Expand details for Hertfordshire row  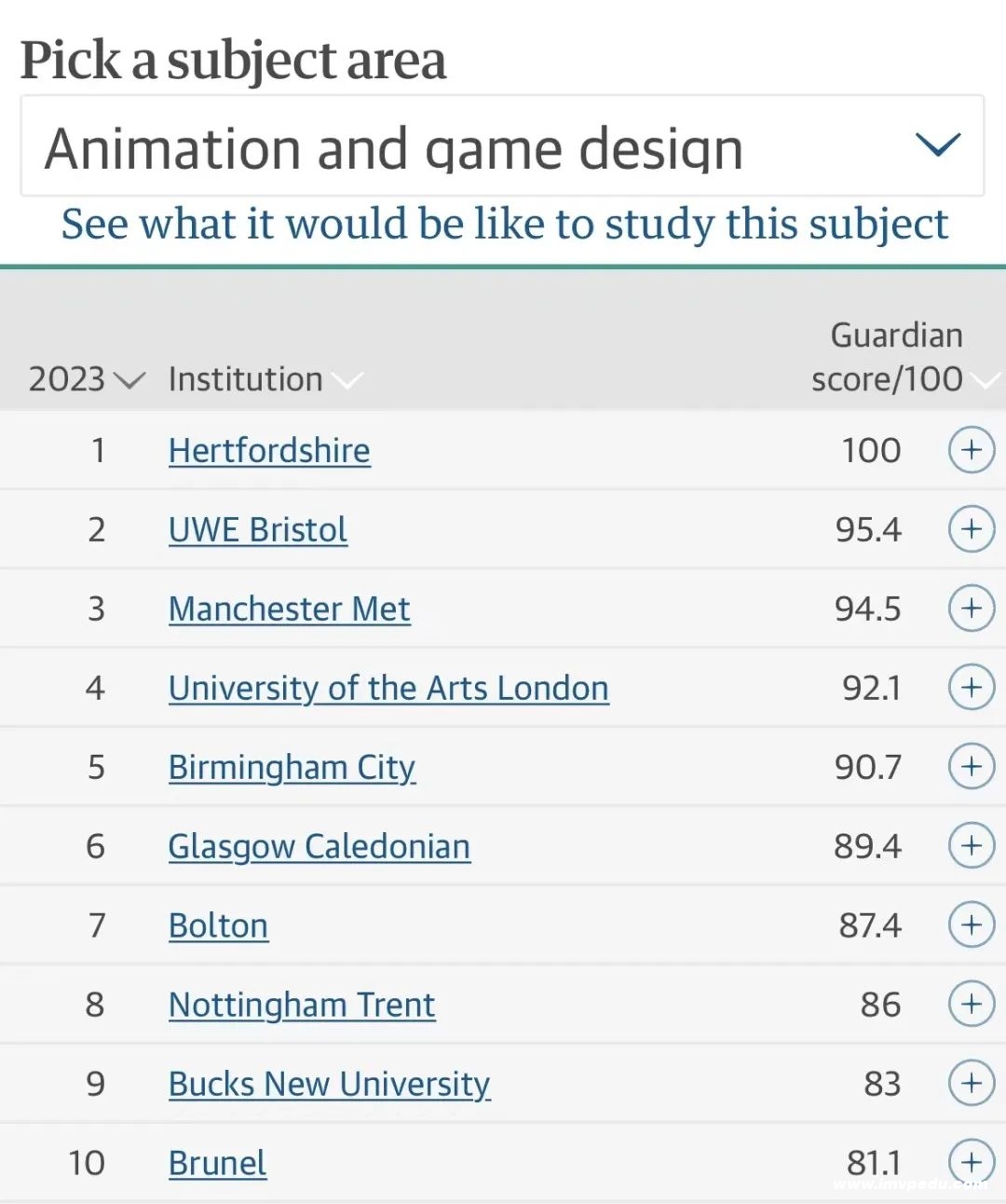click(x=972, y=450)
